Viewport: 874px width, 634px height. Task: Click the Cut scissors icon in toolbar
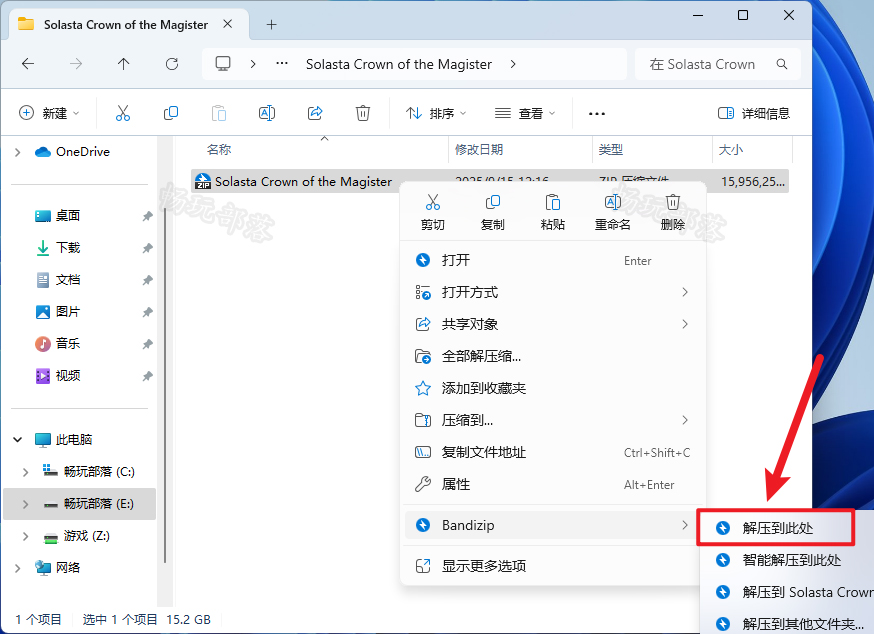[x=123, y=113]
